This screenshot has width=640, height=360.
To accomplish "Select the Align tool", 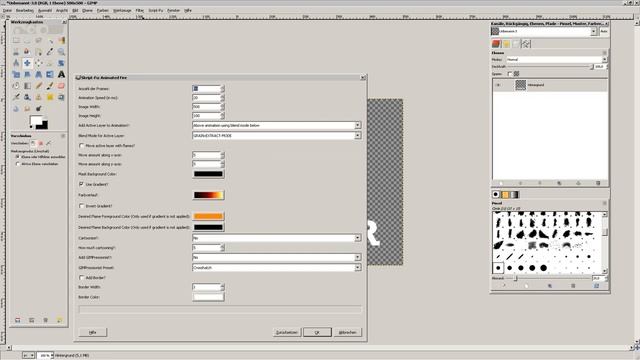I will coord(38,63).
